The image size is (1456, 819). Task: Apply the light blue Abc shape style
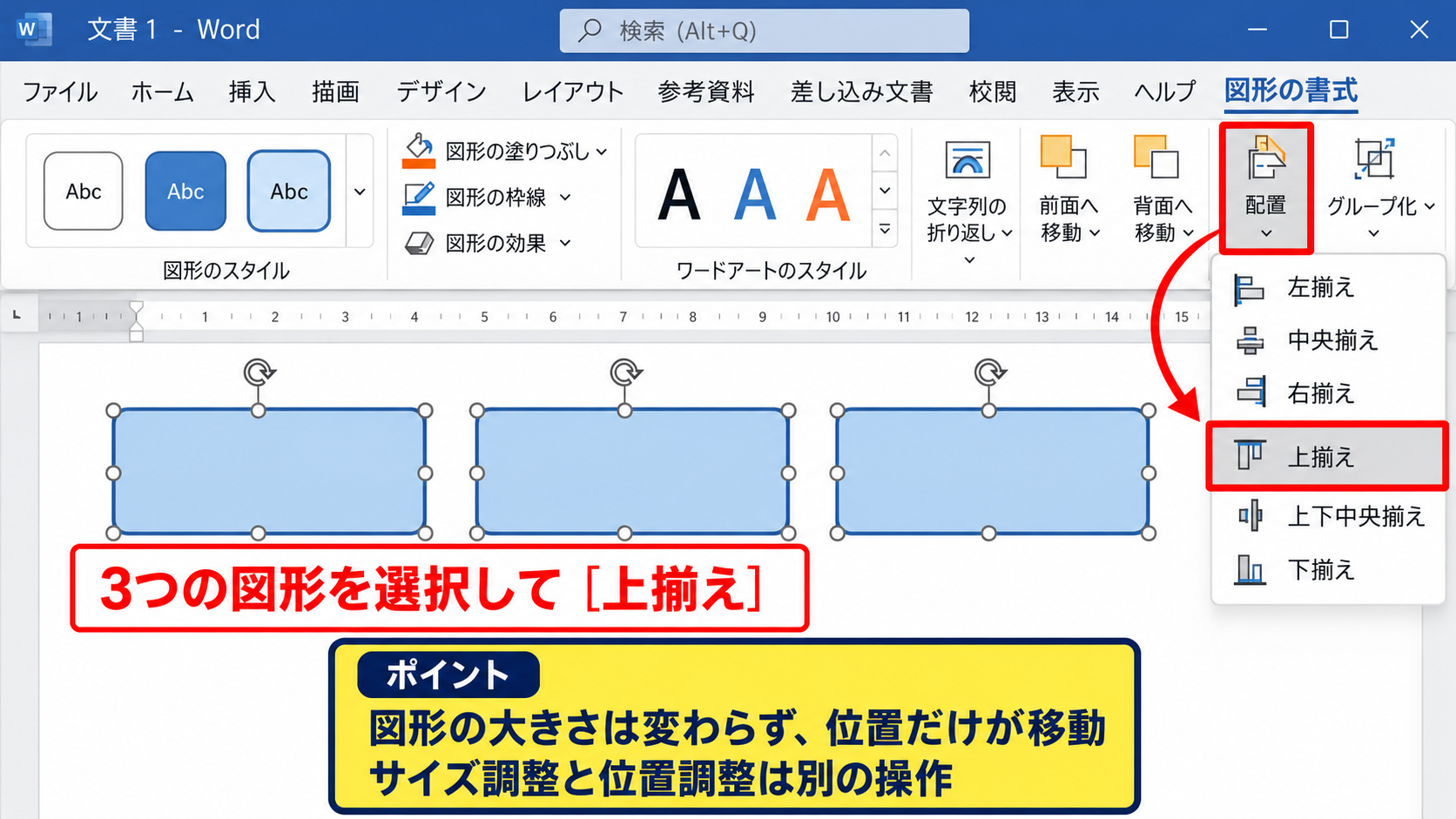(x=289, y=191)
